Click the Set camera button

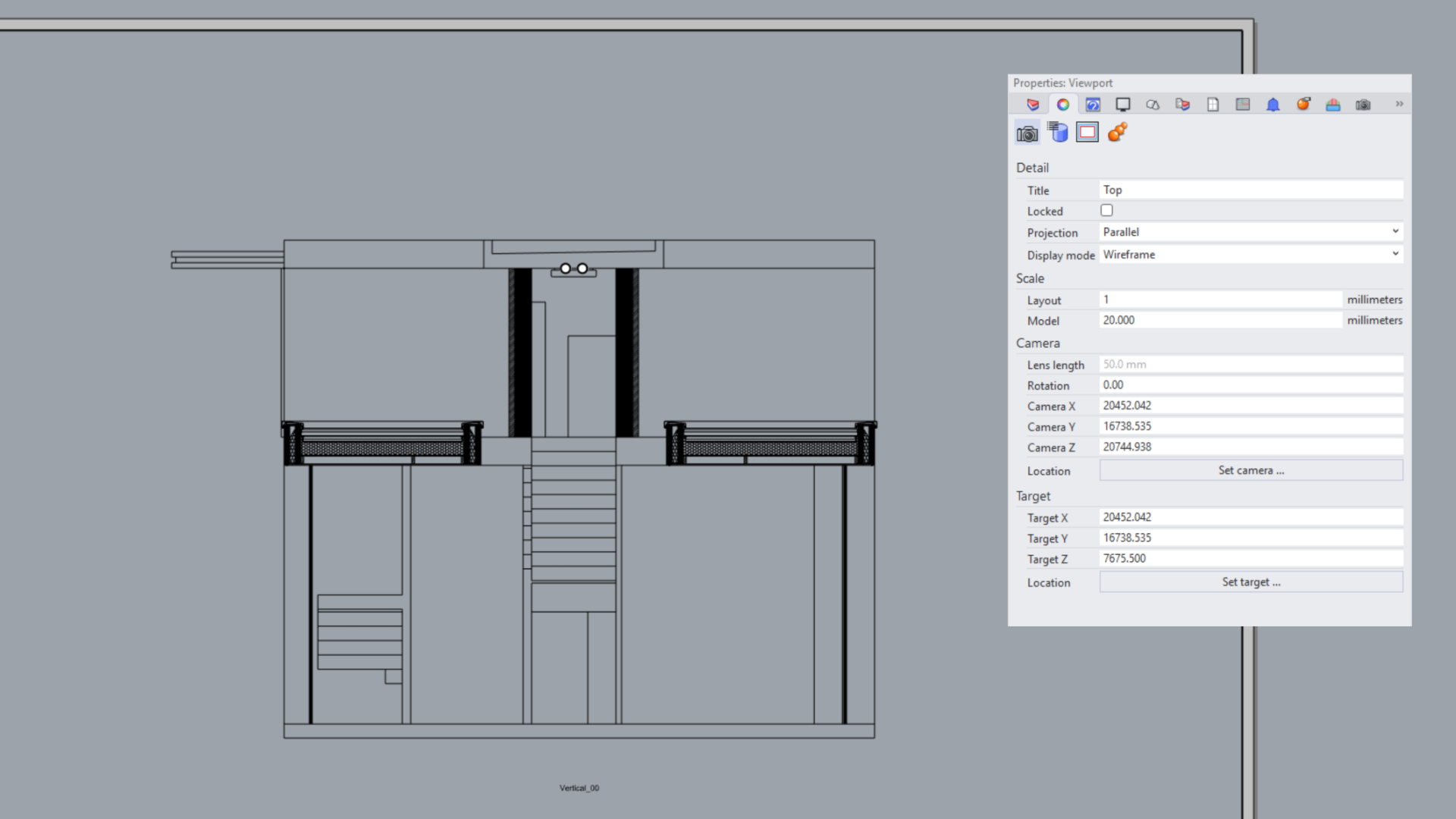(1251, 470)
